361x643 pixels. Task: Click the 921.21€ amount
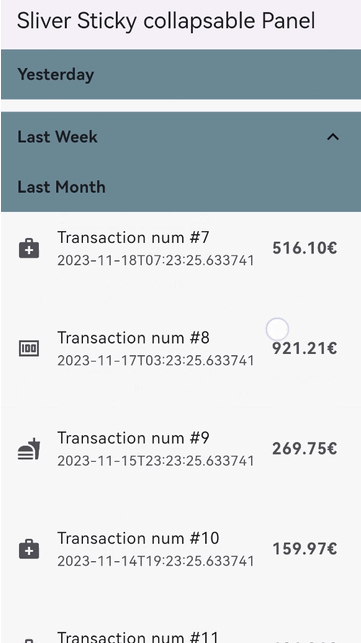304,348
